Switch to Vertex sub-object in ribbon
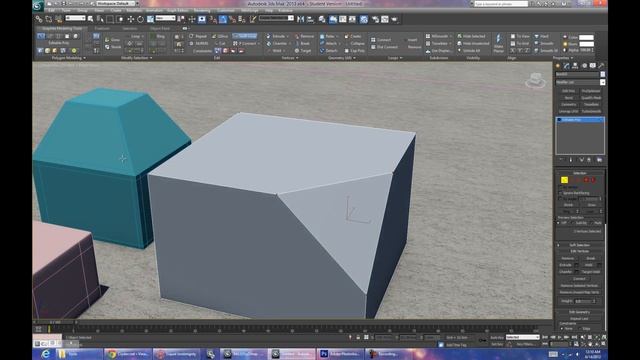This screenshot has height=360, width=640. tap(41, 36)
